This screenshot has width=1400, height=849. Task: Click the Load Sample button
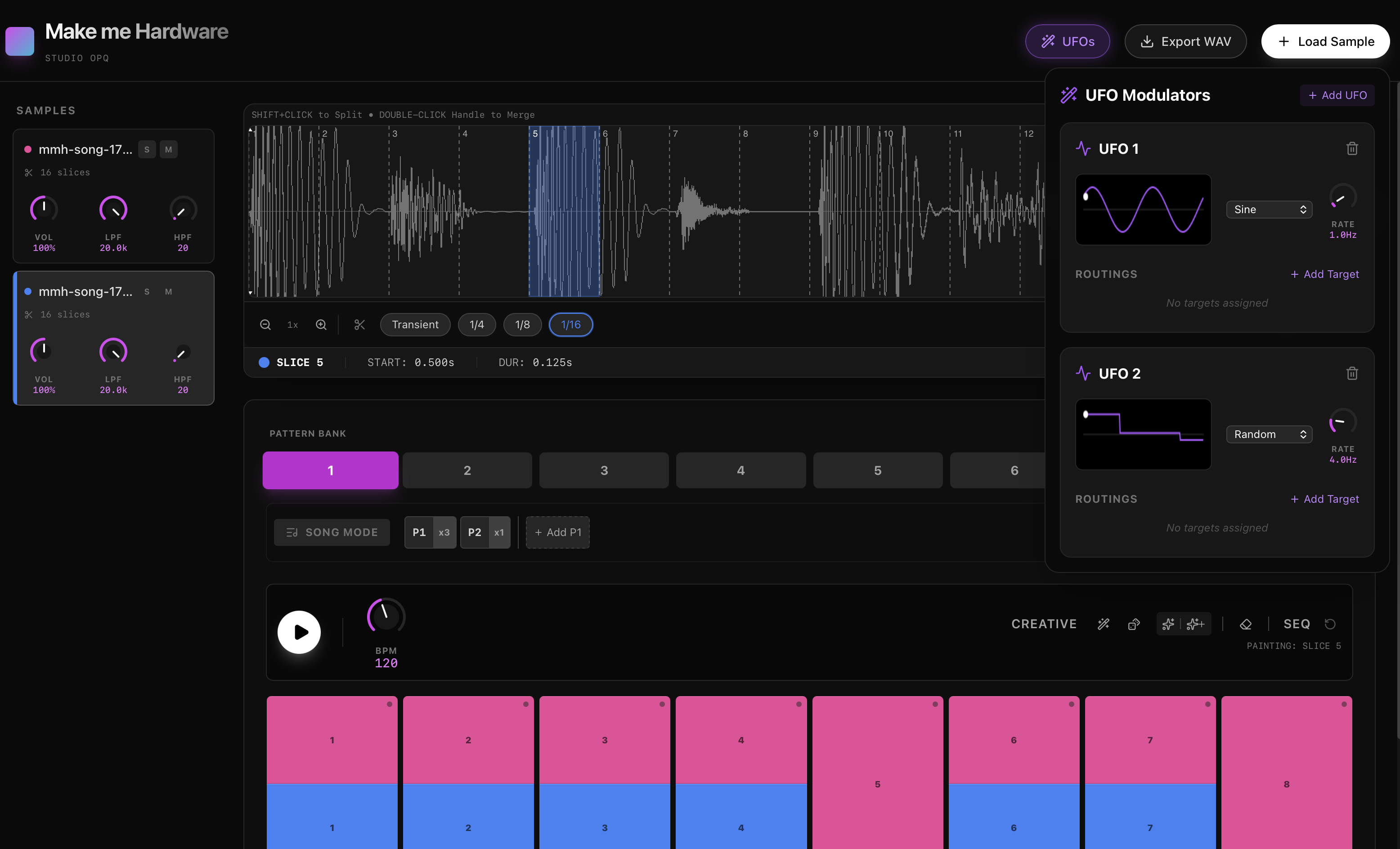(1326, 41)
